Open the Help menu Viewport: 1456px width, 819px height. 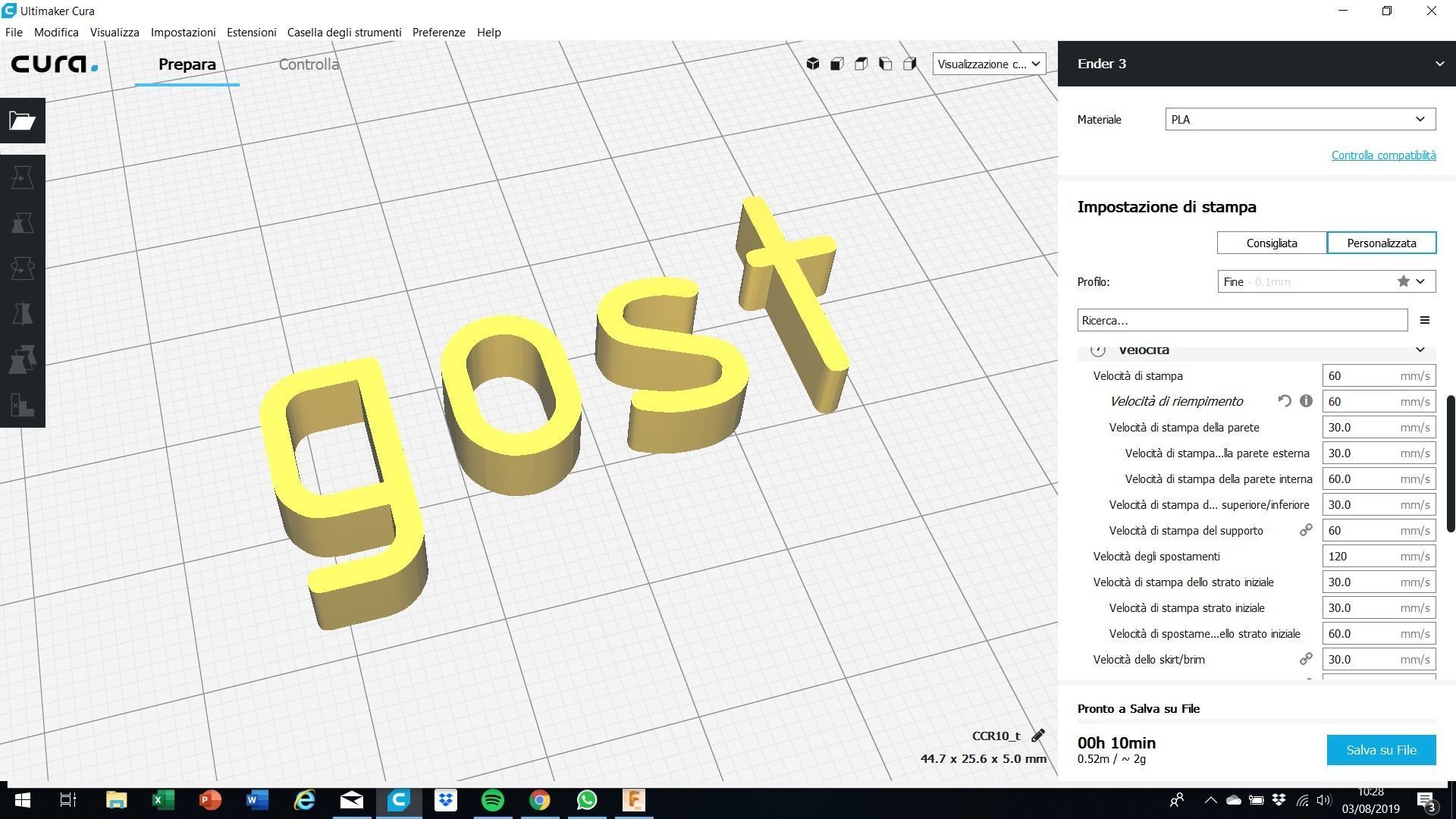click(488, 33)
